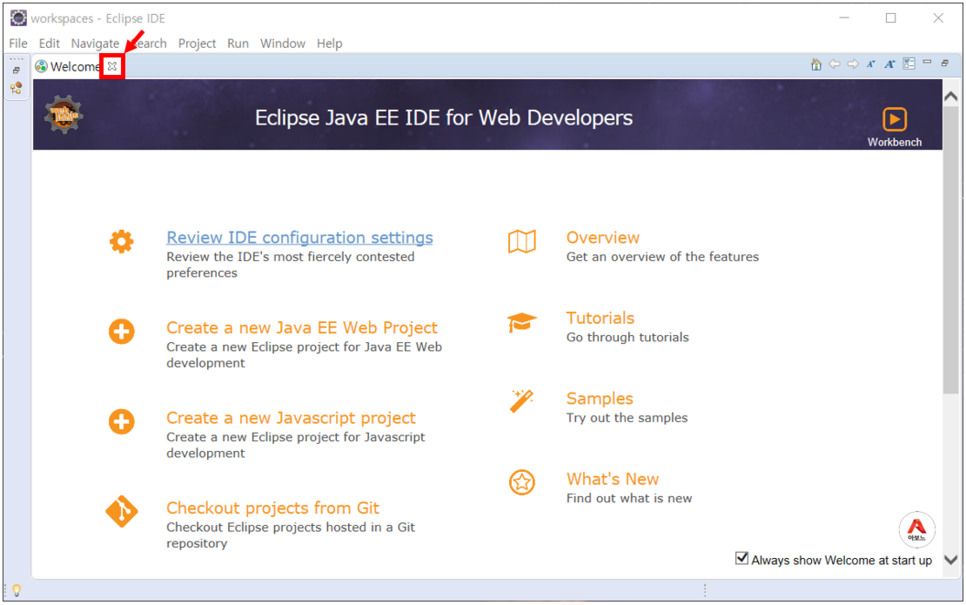
Task: Minimize the Welcome view
Action: tap(927, 62)
